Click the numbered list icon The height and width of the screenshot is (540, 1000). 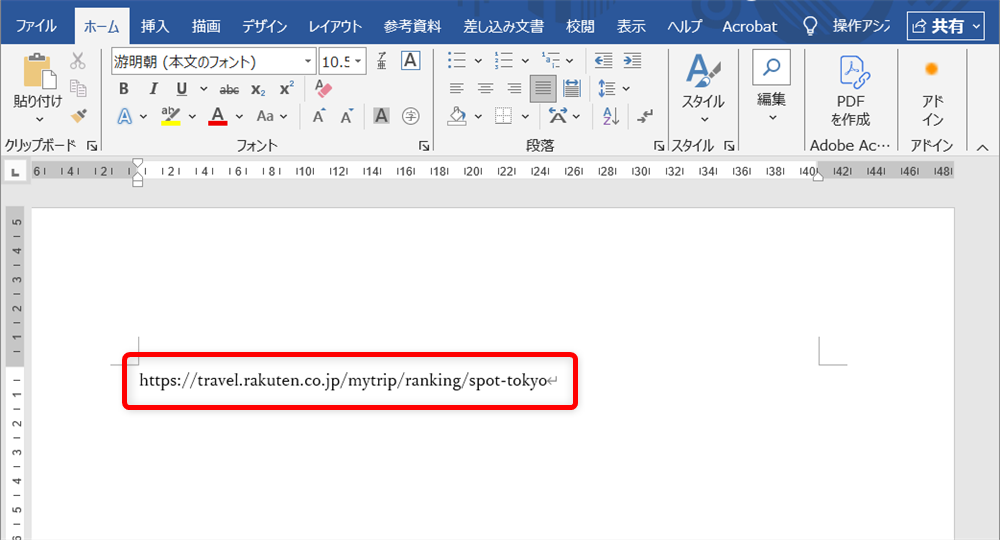(x=503, y=61)
